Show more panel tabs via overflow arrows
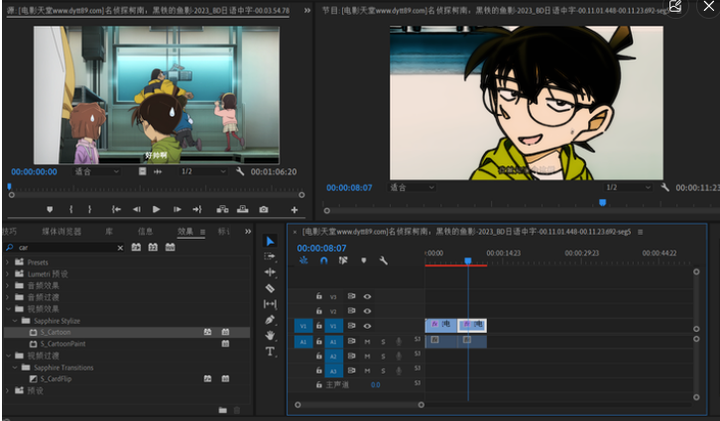 [248, 231]
